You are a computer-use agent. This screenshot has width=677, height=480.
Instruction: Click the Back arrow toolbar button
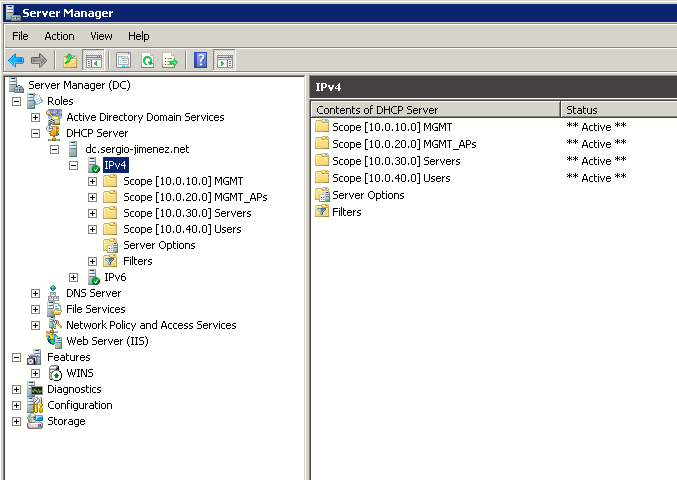16,60
